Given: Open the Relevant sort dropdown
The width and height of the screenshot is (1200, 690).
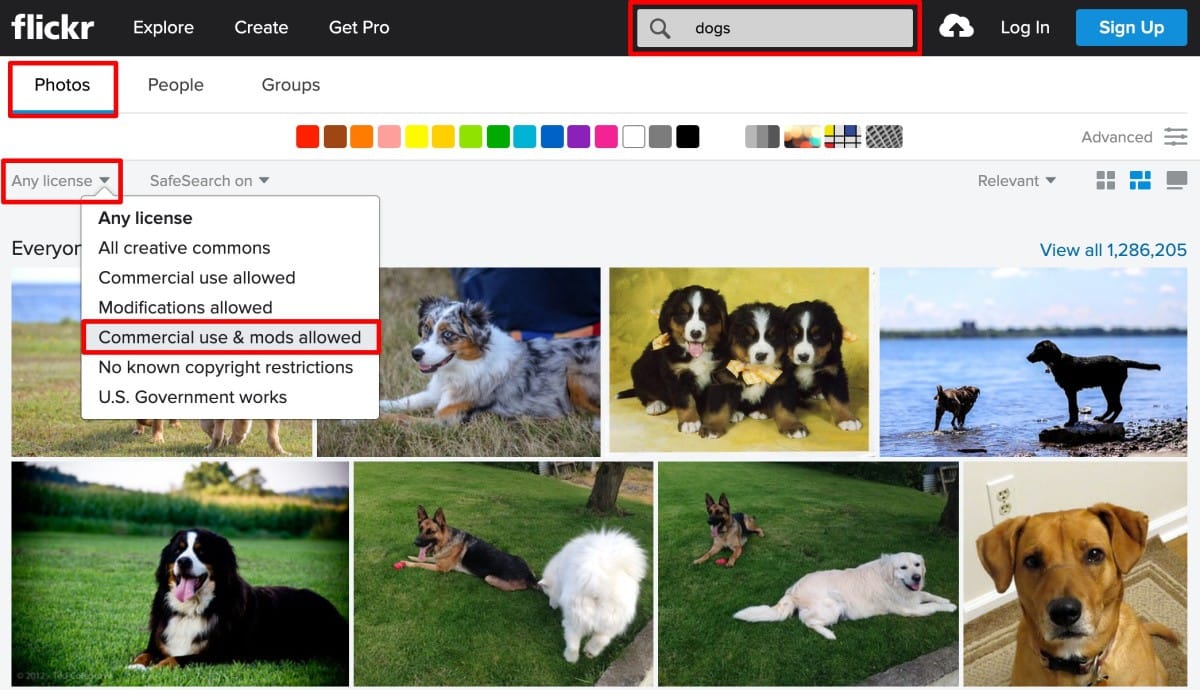Looking at the screenshot, I should 1015,180.
